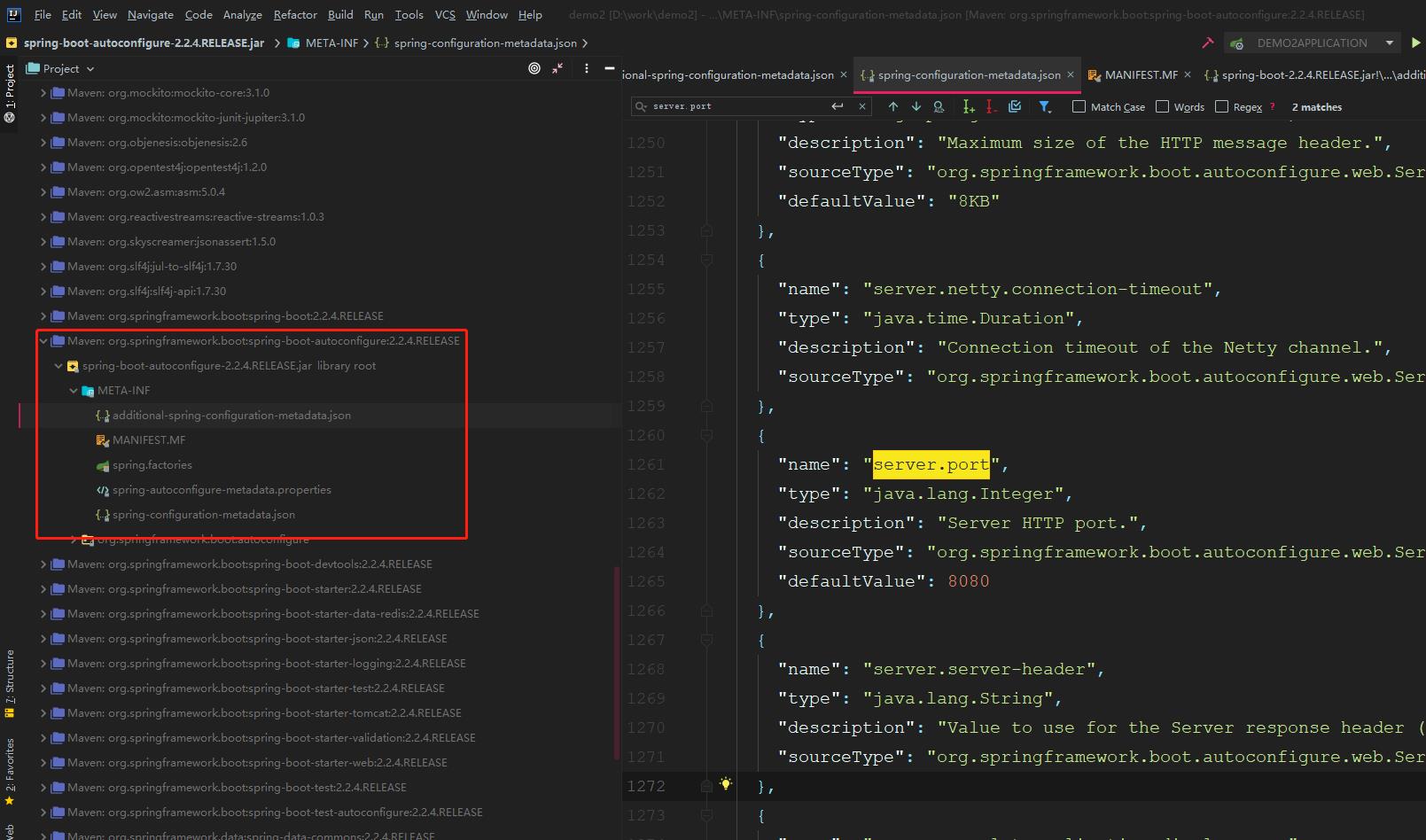
Task: Add selection for next occurrence icon
Action: click(968, 106)
